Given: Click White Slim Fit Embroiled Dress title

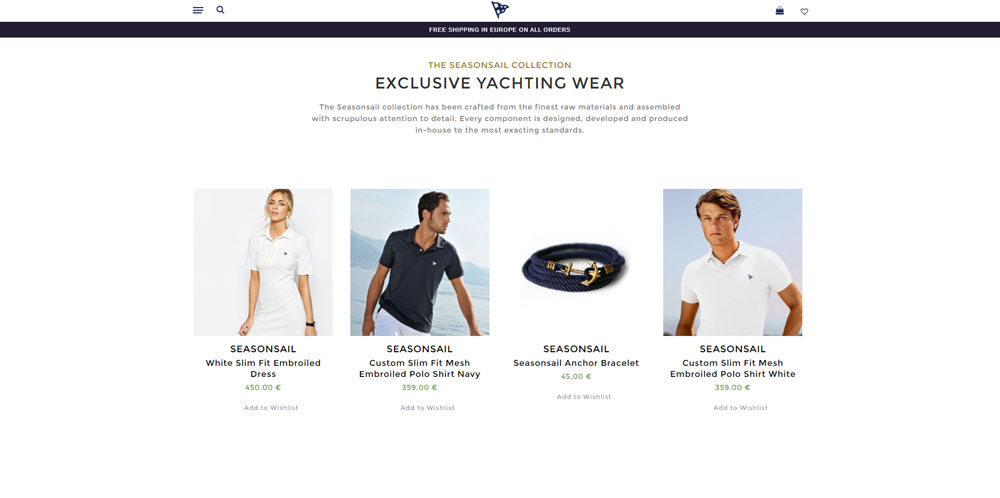Looking at the screenshot, I should [x=263, y=369].
